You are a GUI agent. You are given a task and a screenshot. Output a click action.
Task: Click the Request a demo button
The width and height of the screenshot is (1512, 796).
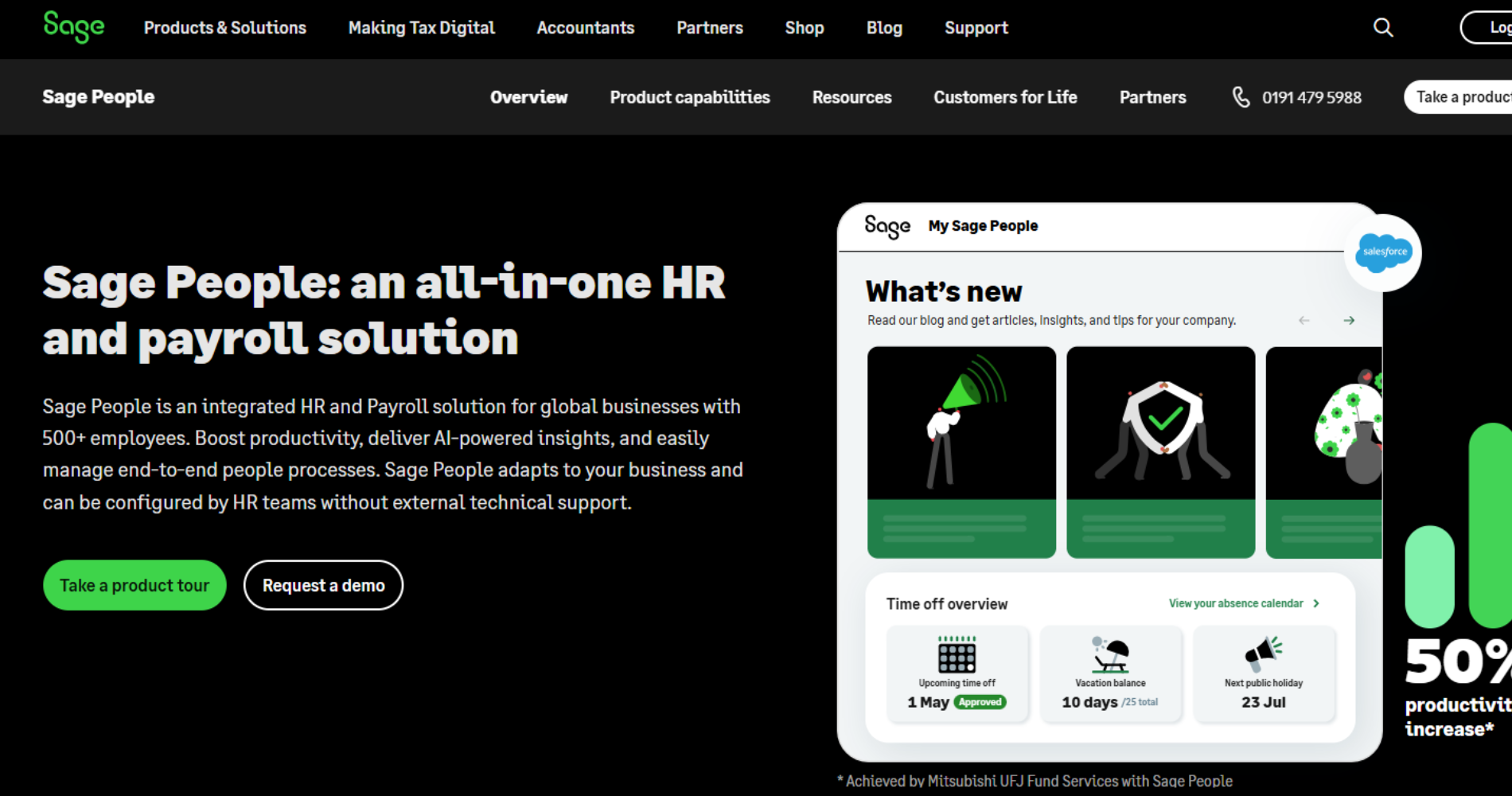(323, 585)
